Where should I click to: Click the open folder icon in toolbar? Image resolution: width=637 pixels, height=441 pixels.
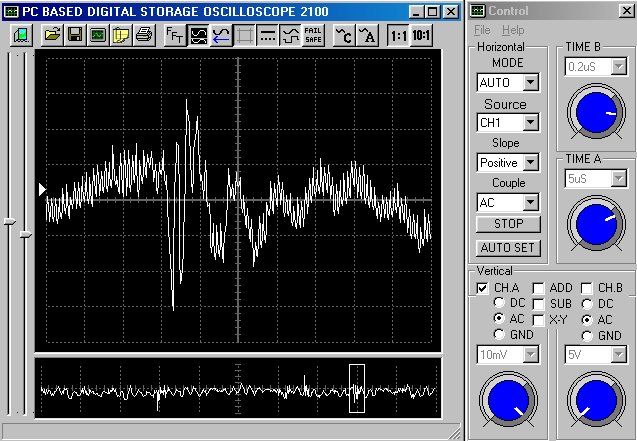tap(54, 35)
